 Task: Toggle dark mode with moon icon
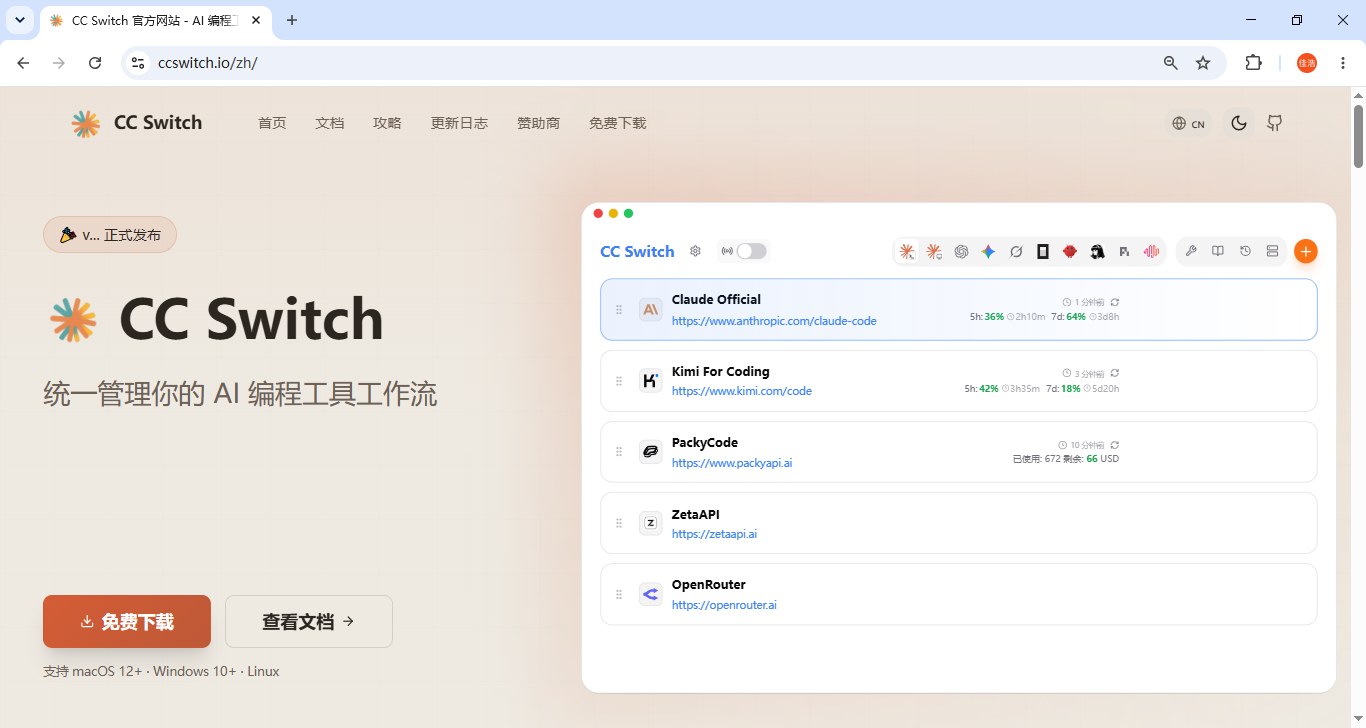[1239, 123]
